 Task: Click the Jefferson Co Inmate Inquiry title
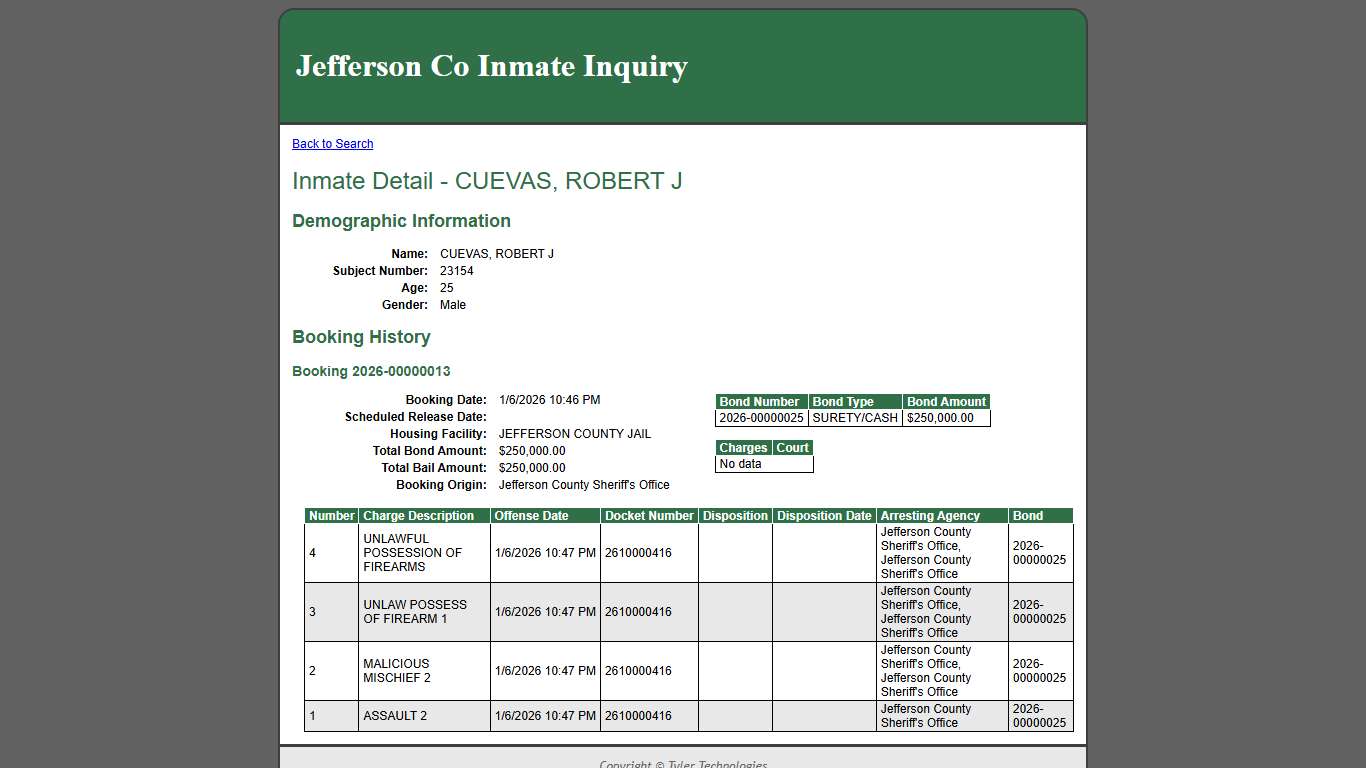(491, 66)
